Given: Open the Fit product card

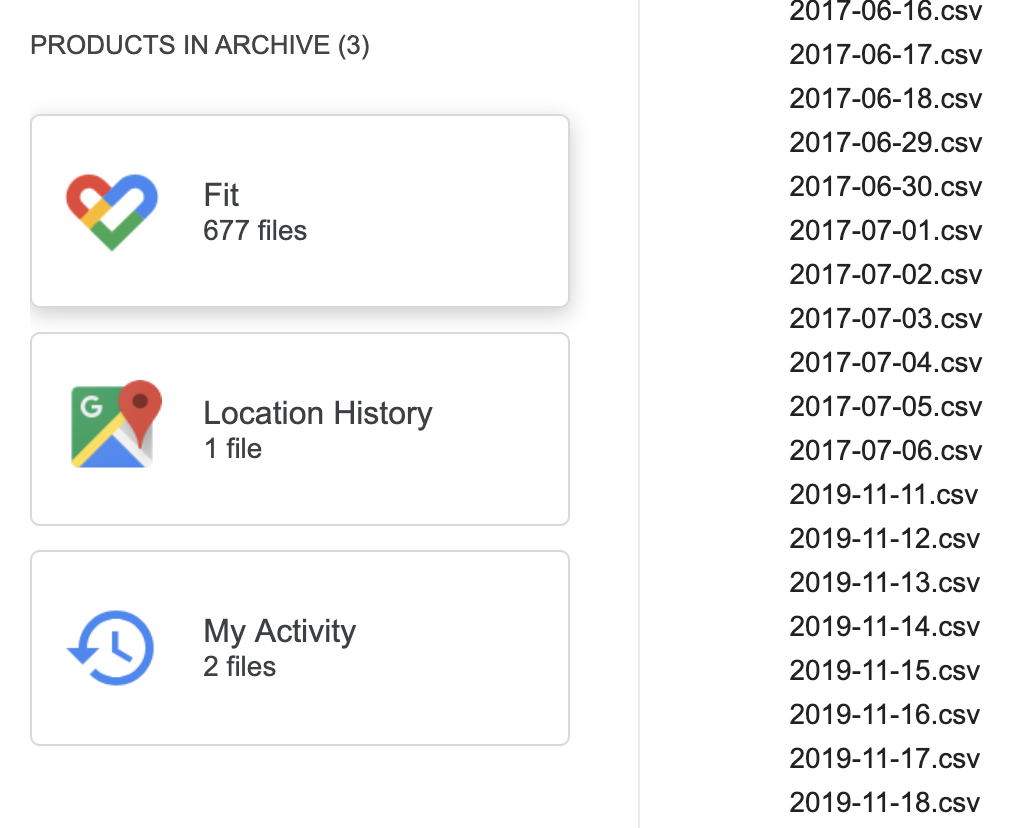Looking at the screenshot, I should [300, 210].
